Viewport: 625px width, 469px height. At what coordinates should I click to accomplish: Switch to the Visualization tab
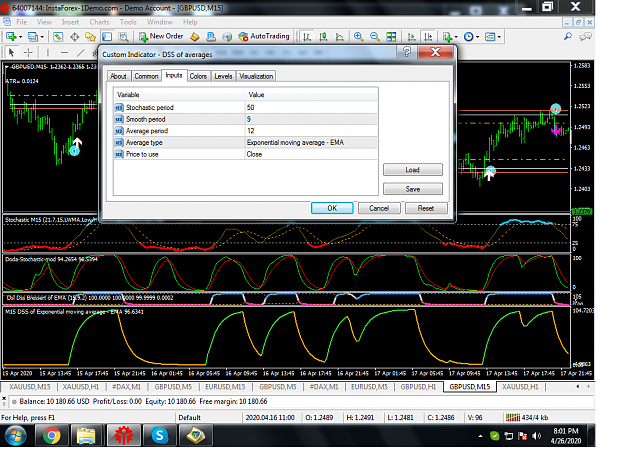(x=256, y=76)
